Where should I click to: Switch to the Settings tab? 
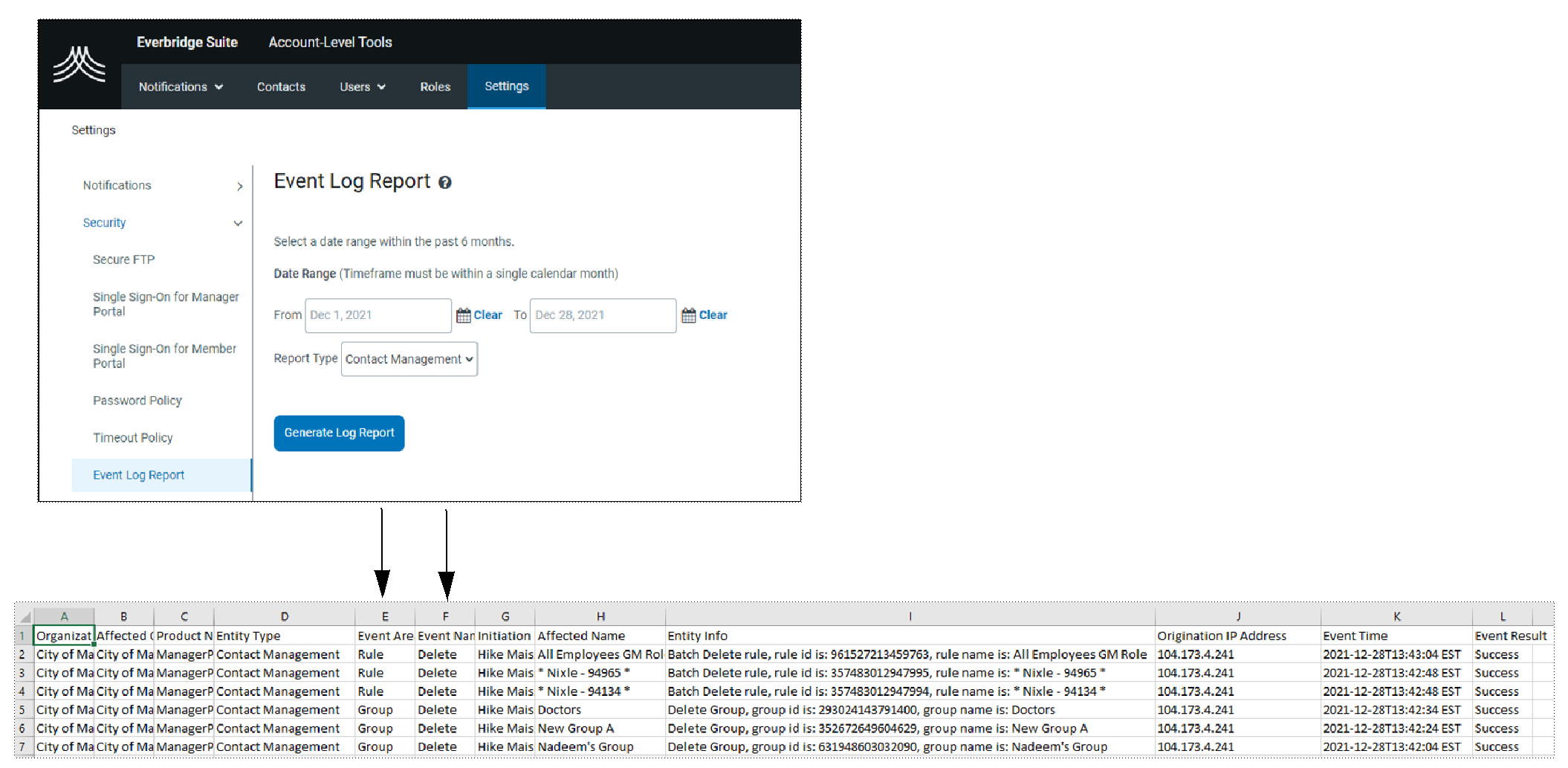pos(506,86)
